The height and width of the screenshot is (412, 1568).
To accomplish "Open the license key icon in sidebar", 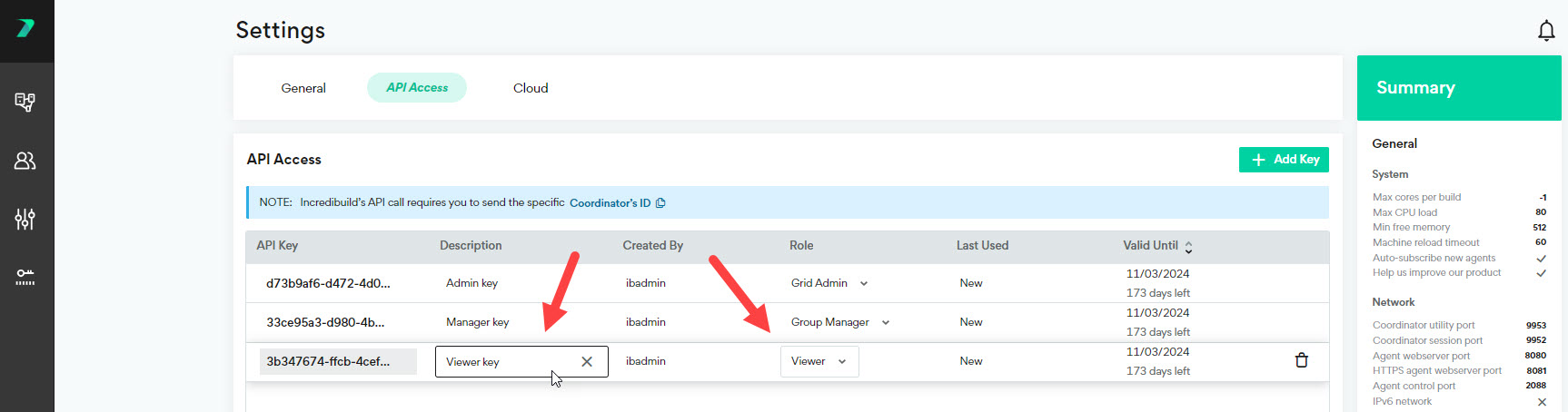I will 25,278.
